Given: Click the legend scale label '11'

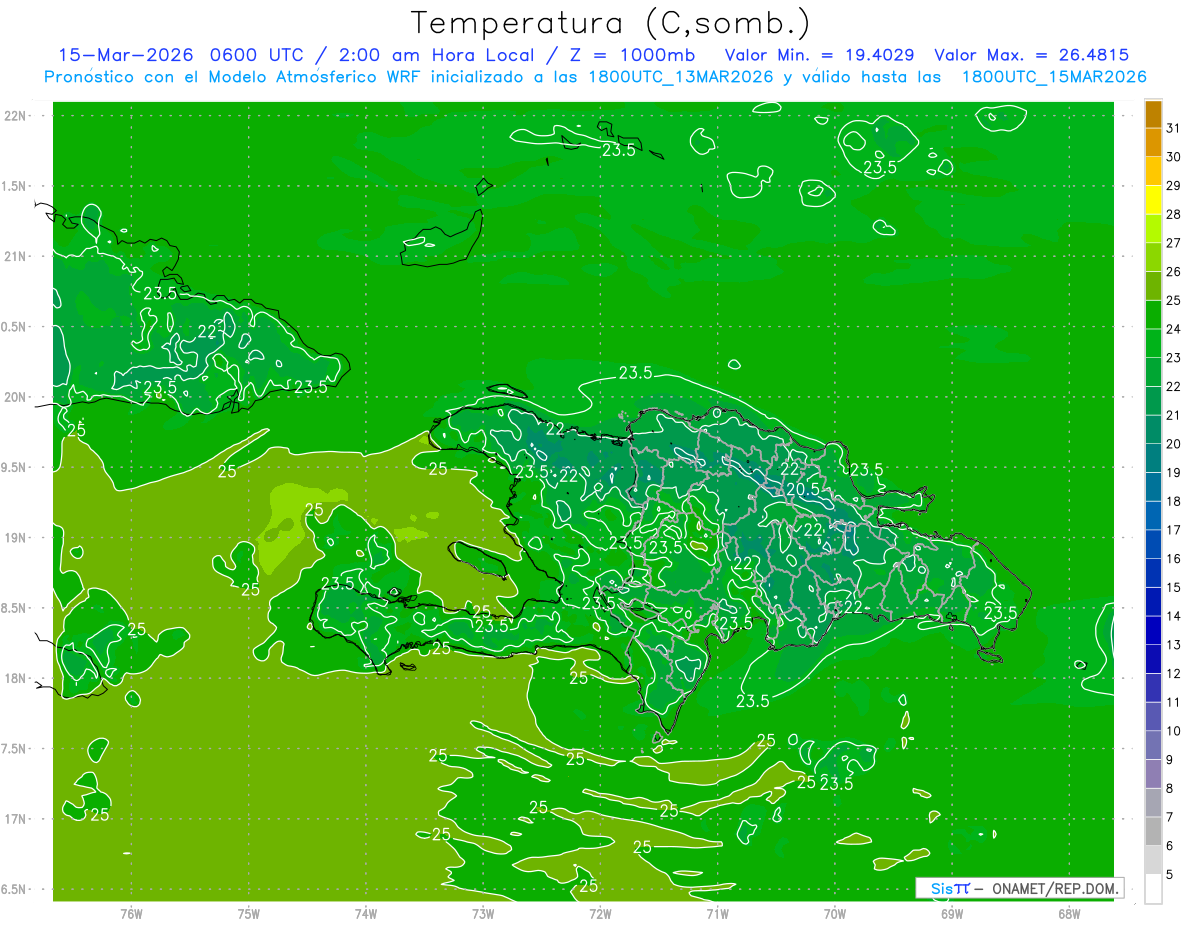Looking at the screenshot, I should coord(1173,702).
